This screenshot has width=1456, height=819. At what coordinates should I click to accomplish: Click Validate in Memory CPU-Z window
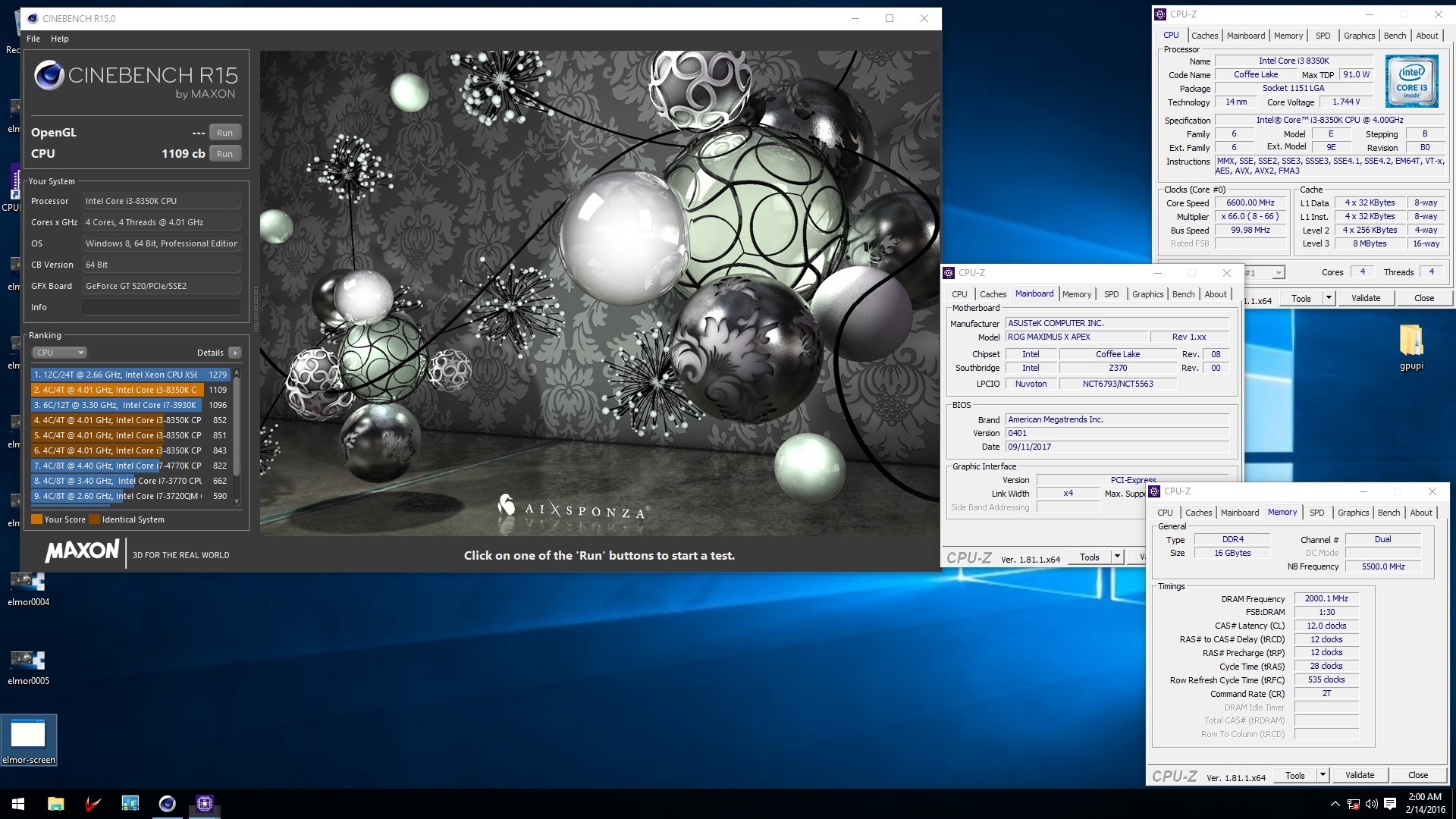click(1360, 775)
